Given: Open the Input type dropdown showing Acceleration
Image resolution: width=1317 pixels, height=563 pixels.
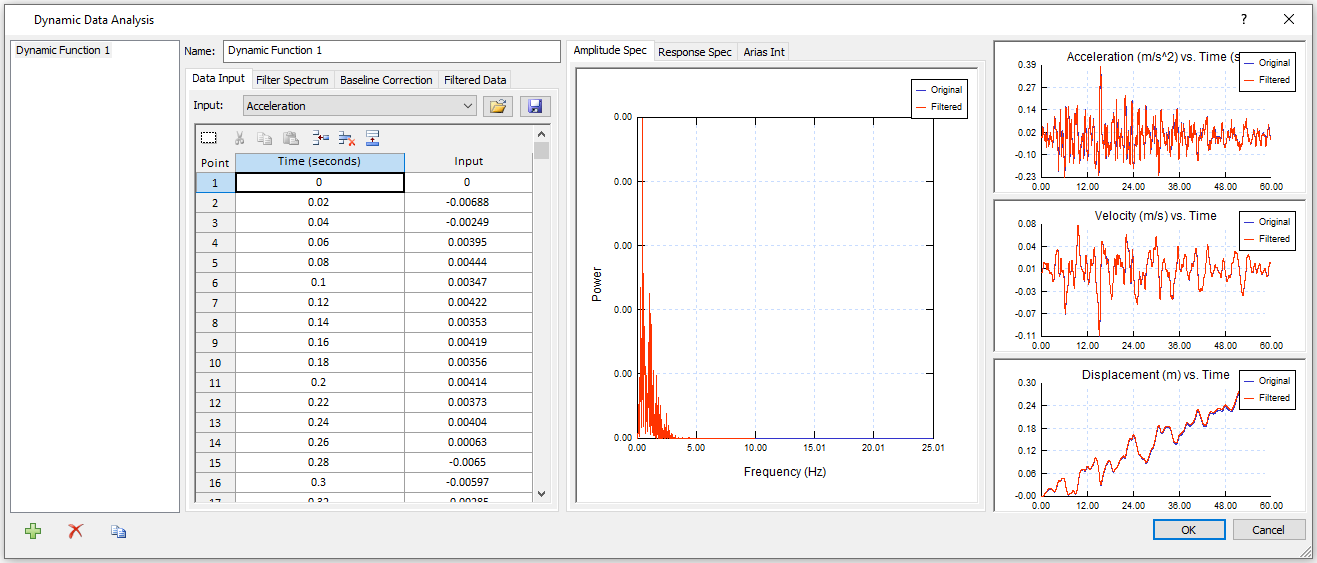Looking at the screenshot, I should pos(360,106).
